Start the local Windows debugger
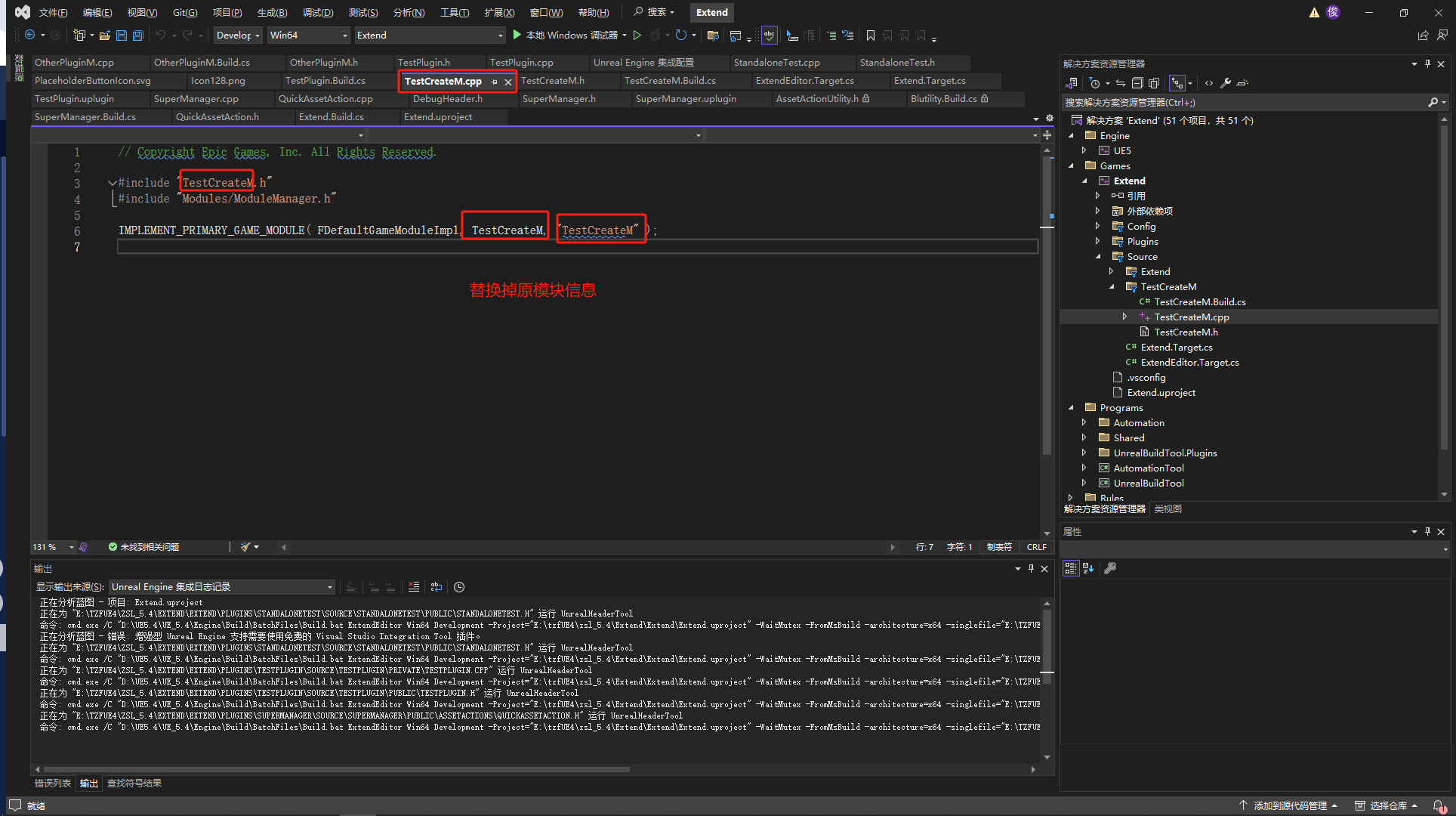 point(566,36)
